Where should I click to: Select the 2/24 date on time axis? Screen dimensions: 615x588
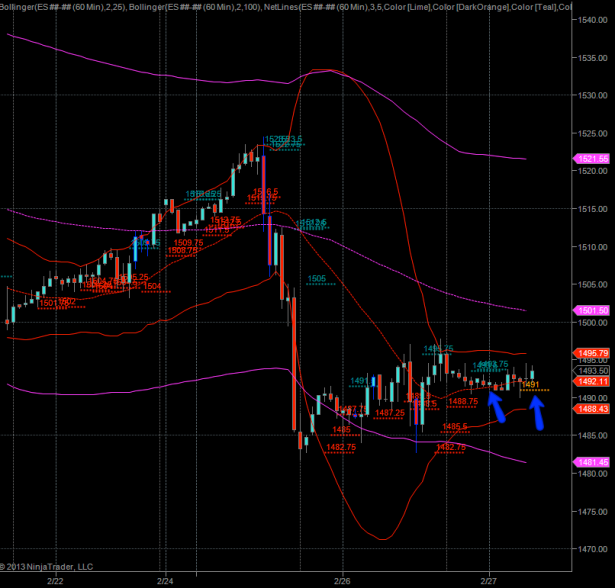coord(167,579)
